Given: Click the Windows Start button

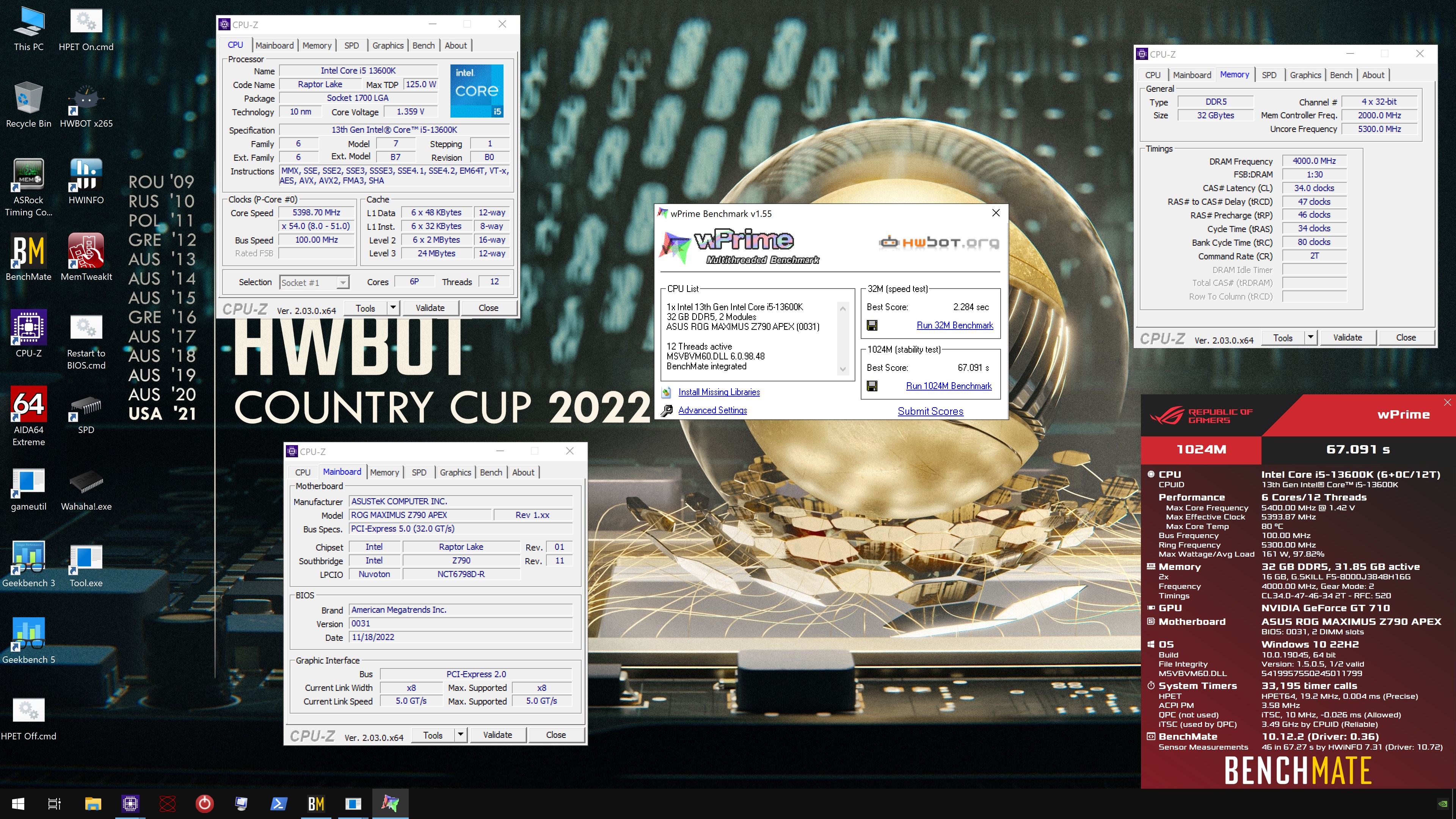Looking at the screenshot, I should tap(17, 804).
